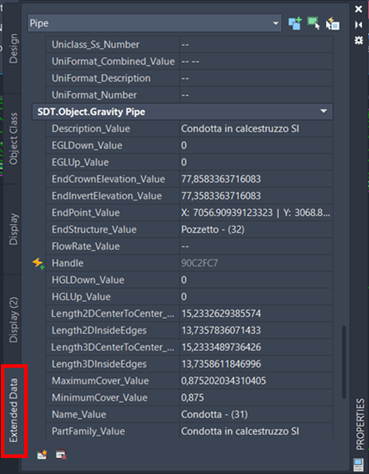Click the UniFormat_Description property row

click(189, 78)
